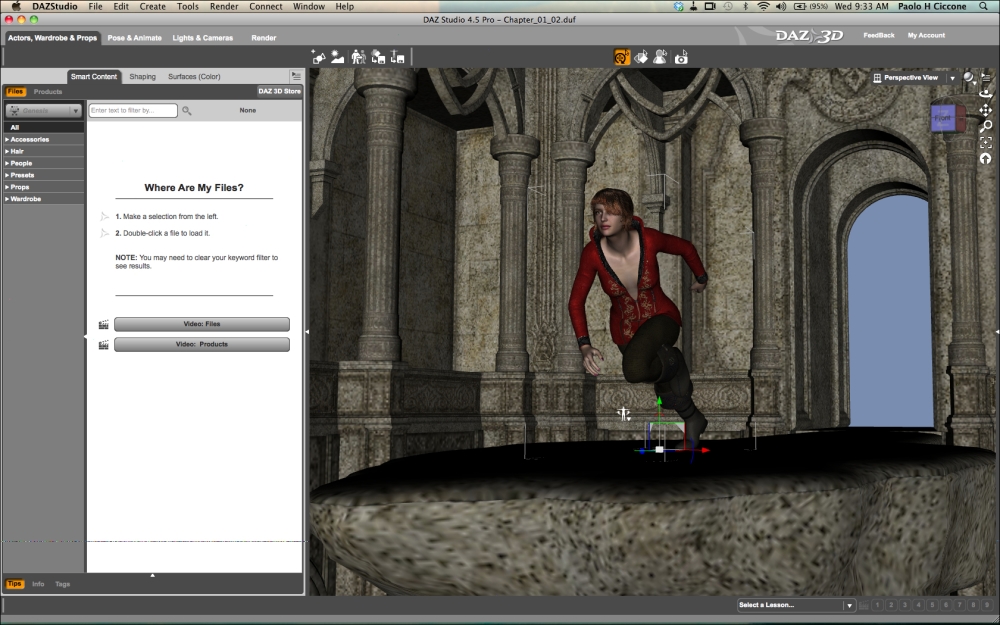Image resolution: width=1000 pixels, height=625 pixels.
Task: Open the Create menu
Action: pos(152,6)
